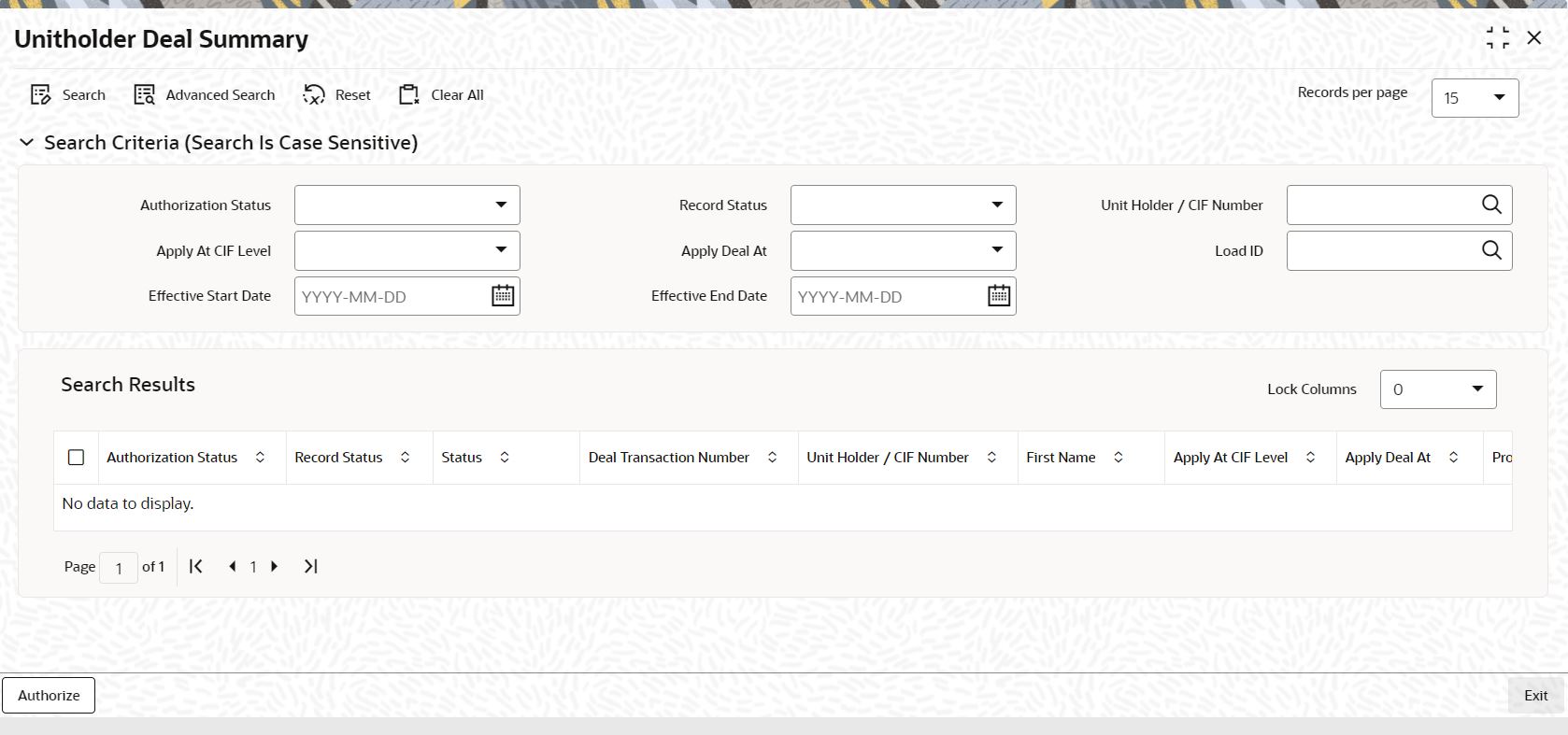Viewport: 1568px width, 735px height.
Task: Toggle full-screen window icon
Action: click(1497, 38)
